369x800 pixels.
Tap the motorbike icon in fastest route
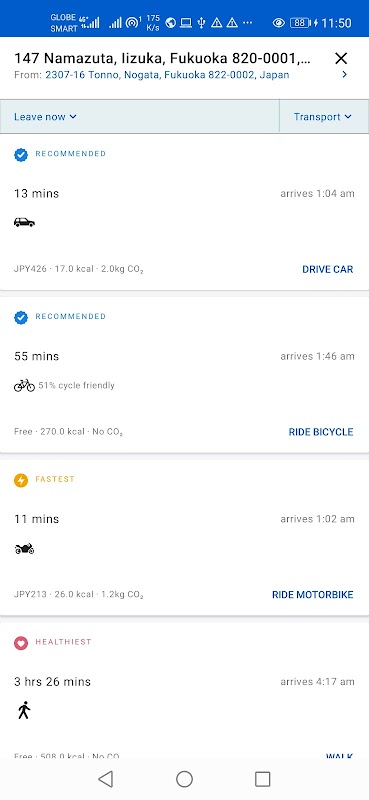24,548
